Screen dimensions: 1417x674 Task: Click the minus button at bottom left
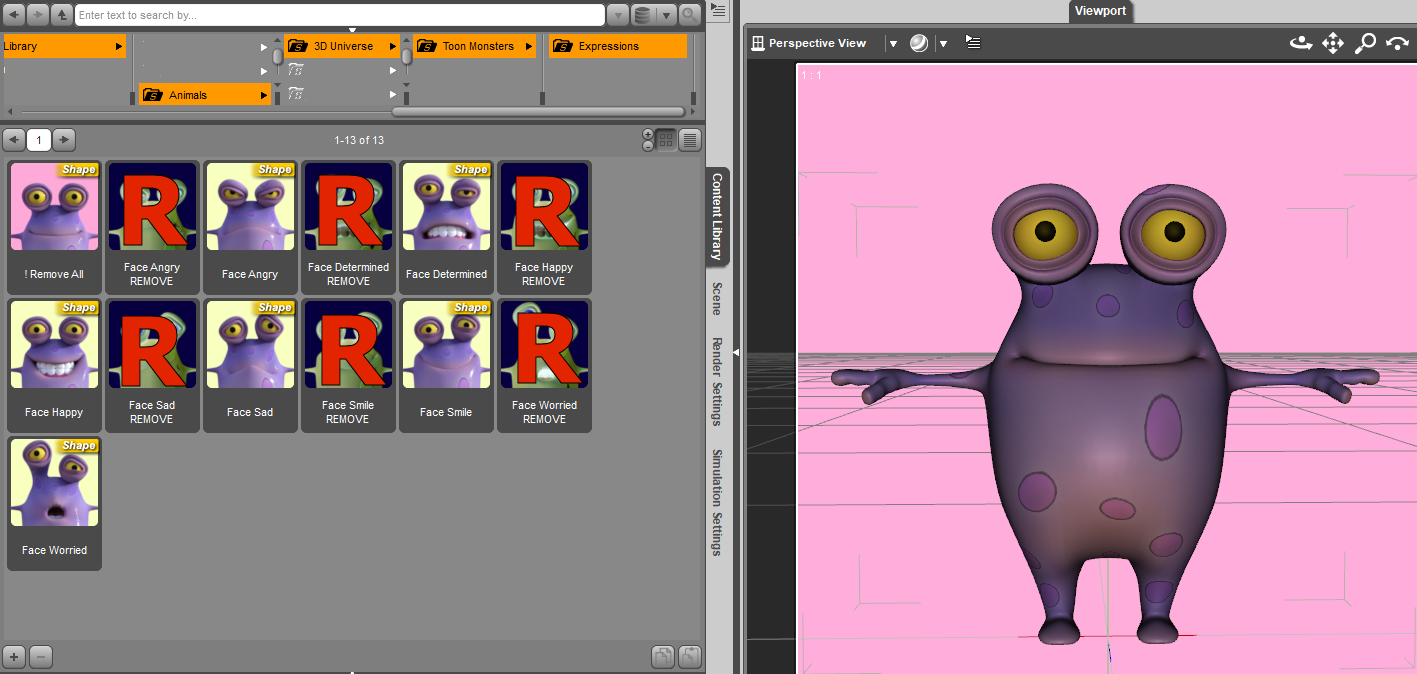41,657
